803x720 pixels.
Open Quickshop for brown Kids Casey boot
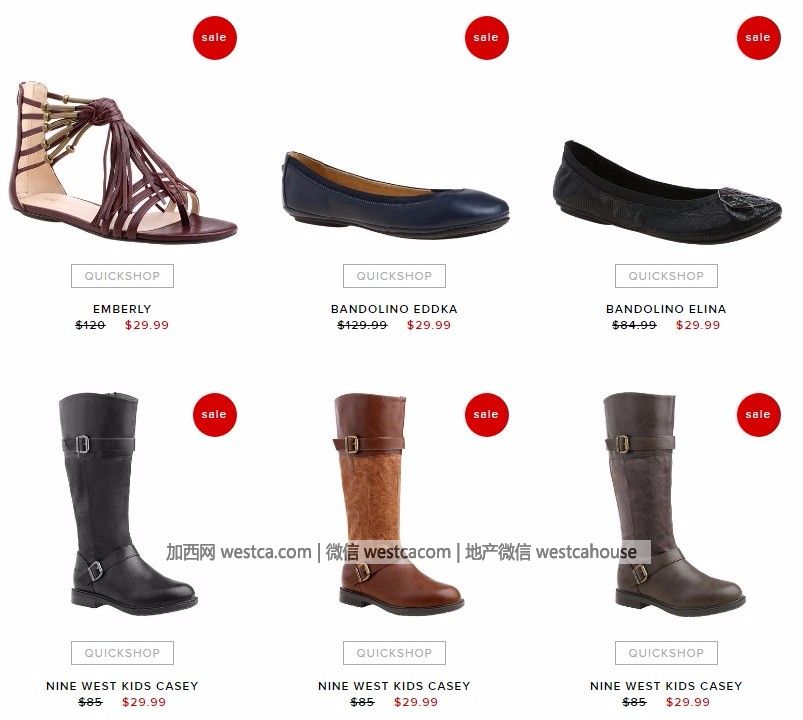click(394, 653)
